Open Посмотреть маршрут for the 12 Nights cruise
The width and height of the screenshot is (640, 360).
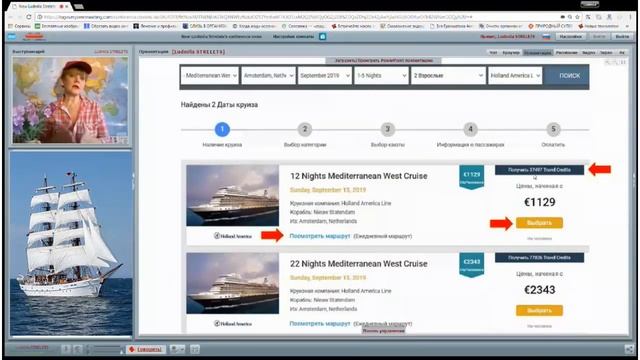(x=320, y=236)
